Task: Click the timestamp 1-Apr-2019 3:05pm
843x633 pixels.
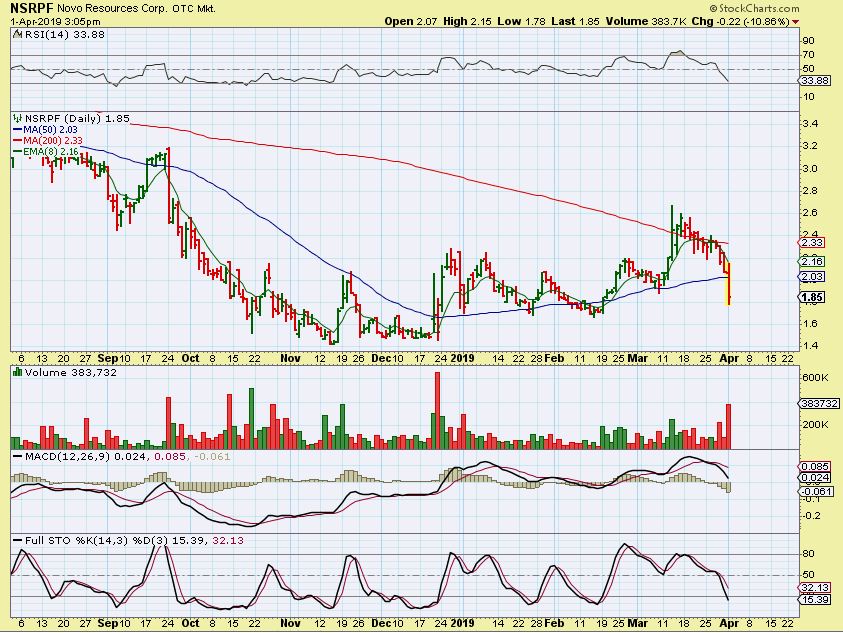Action: (55, 22)
